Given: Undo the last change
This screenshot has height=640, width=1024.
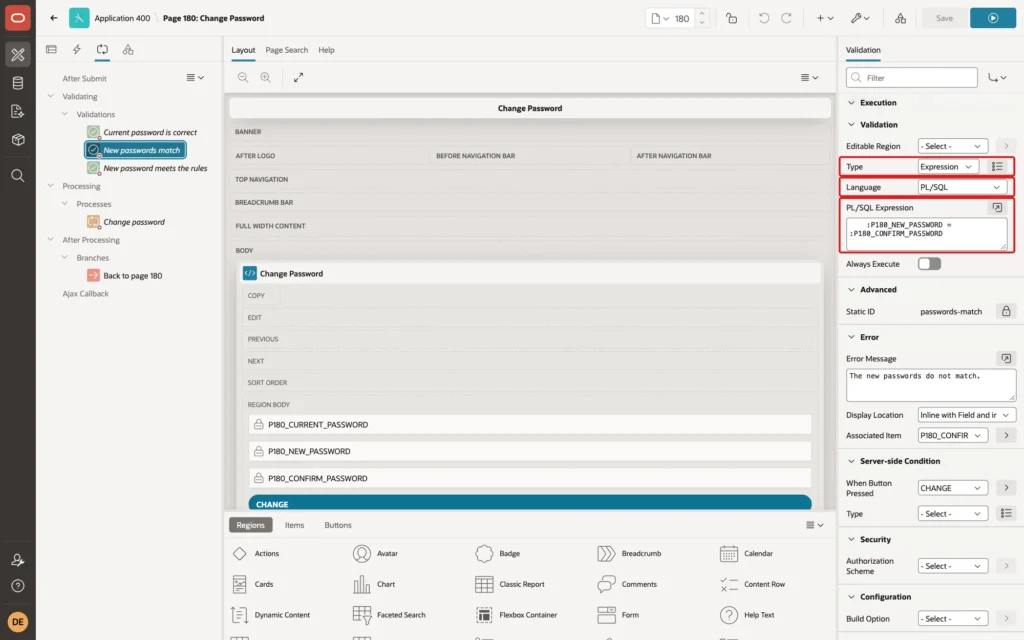Looking at the screenshot, I should pos(763,18).
